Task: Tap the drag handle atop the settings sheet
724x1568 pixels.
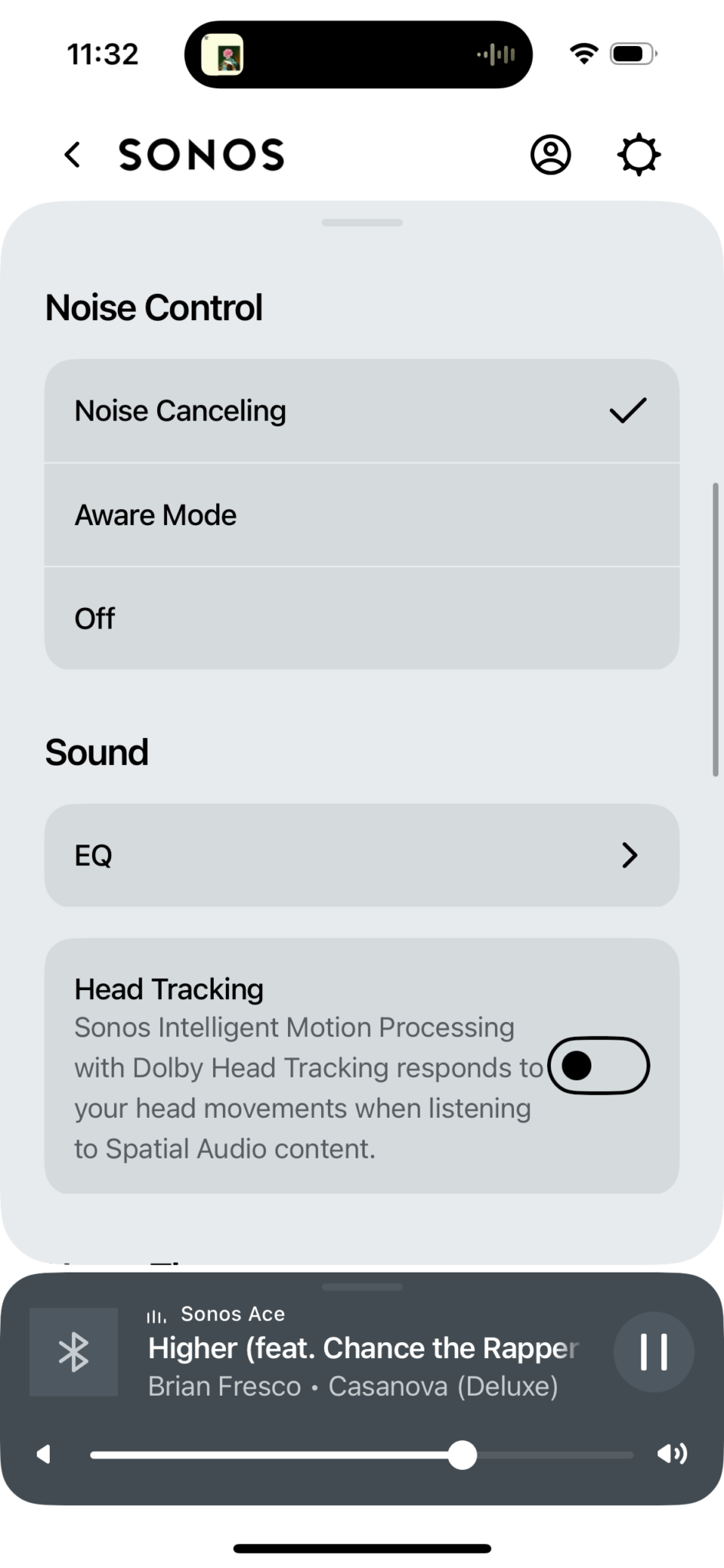Action: pos(362,223)
